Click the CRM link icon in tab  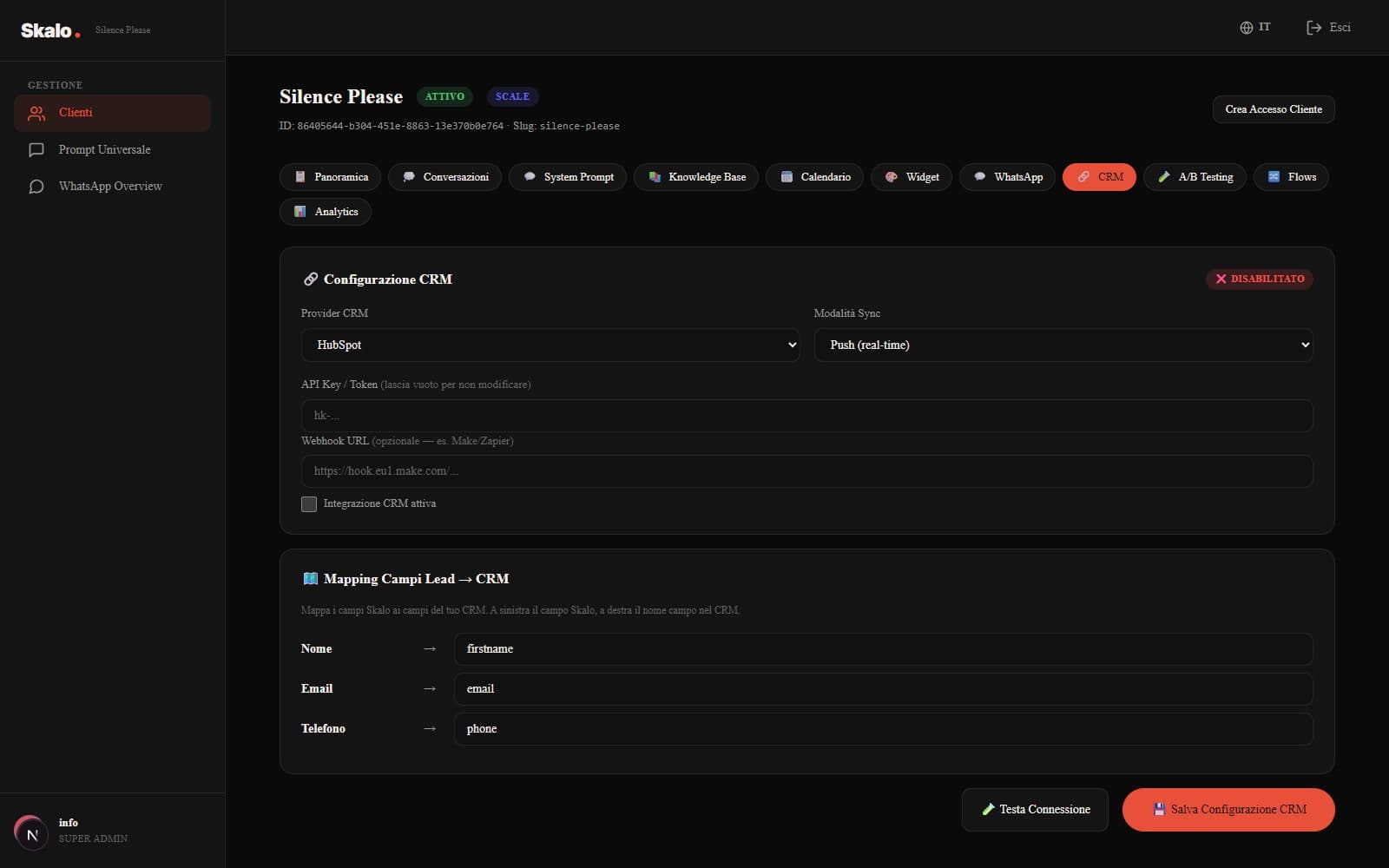pyautogui.click(x=1083, y=177)
